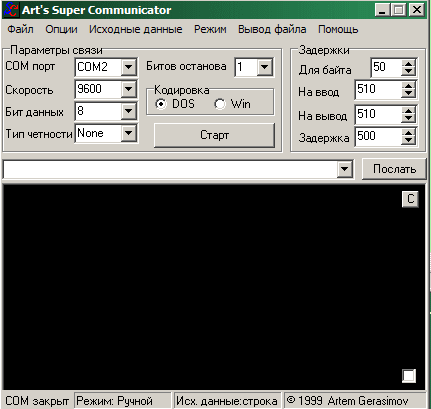The width and height of the screenshot is (431, 409).
Task: Open the Файл menu
Action: (20, 29)
